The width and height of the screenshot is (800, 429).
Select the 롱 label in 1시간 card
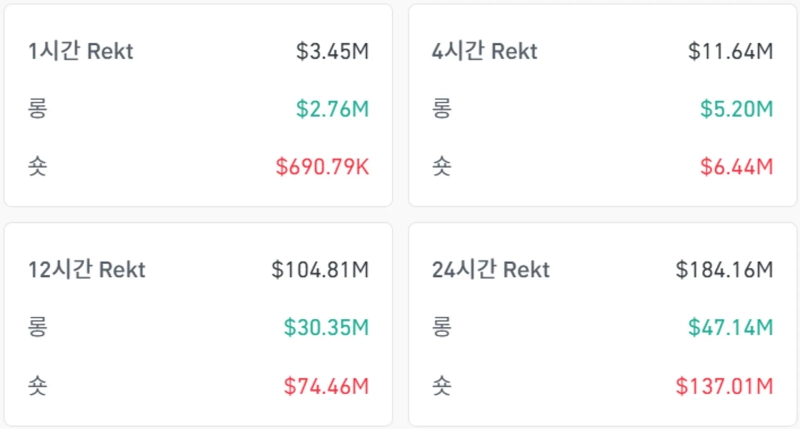(x=38, y=109)
